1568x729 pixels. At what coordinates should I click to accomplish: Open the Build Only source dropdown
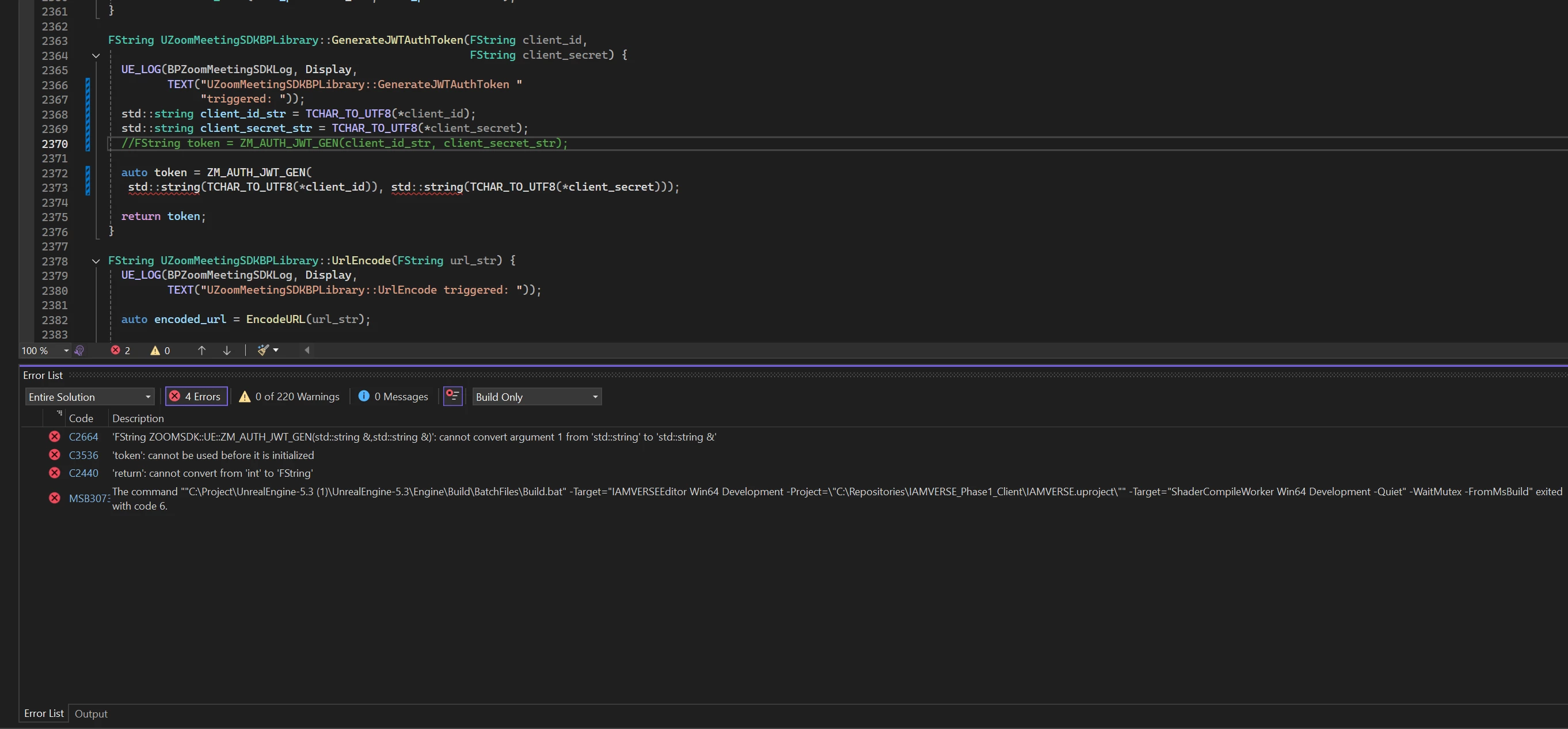coord(537,397)
